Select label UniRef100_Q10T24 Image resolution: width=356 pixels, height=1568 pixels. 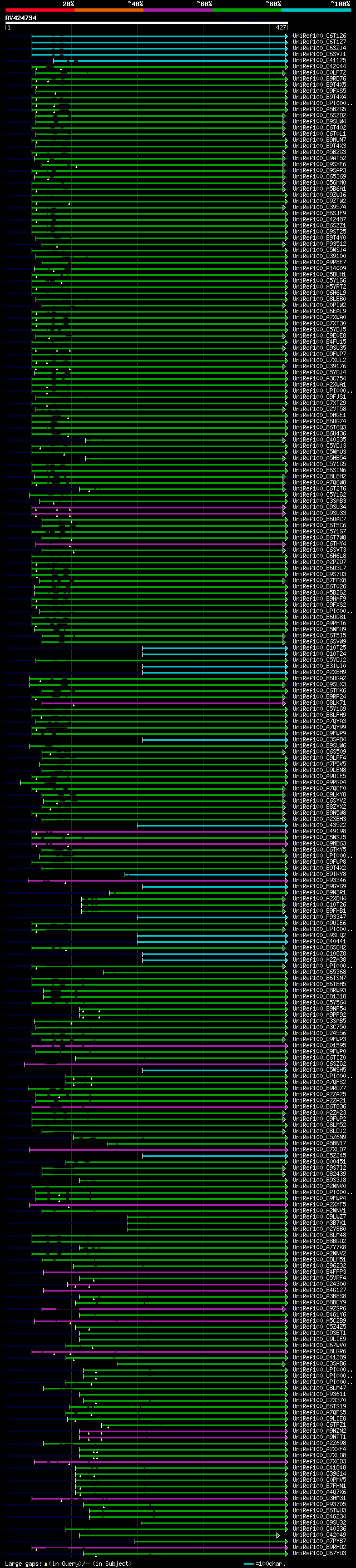click(319, 654)
